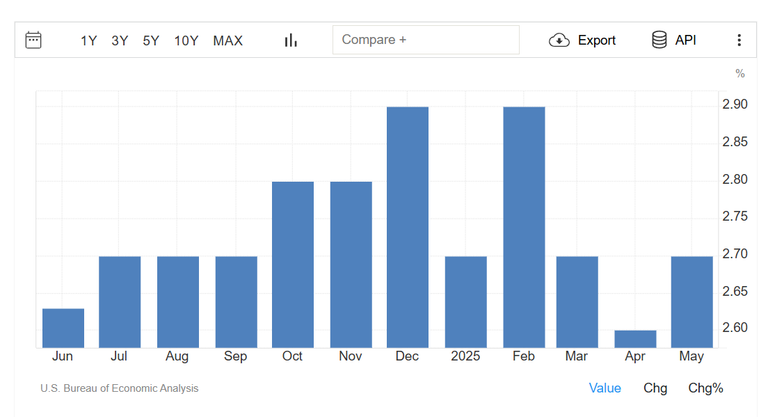
Task: Click the Dec month label
Action: 407,356
